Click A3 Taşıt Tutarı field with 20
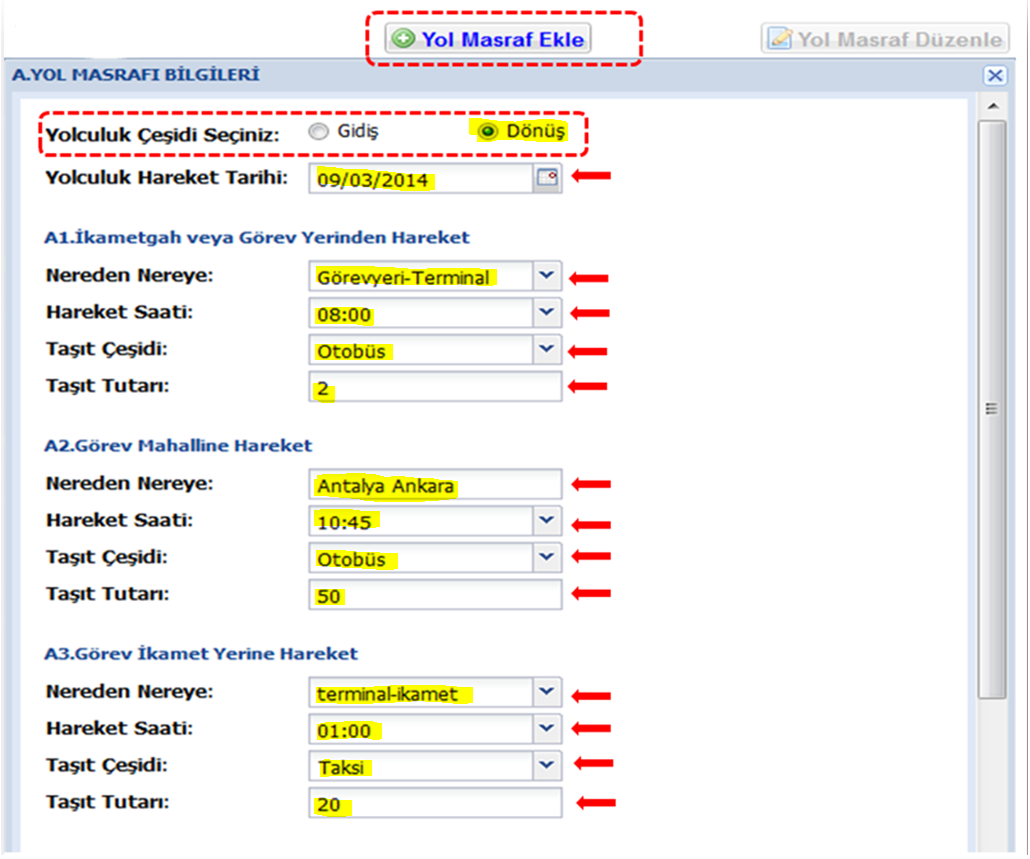Screen dimensions: 1030x859 pos(436,803)
